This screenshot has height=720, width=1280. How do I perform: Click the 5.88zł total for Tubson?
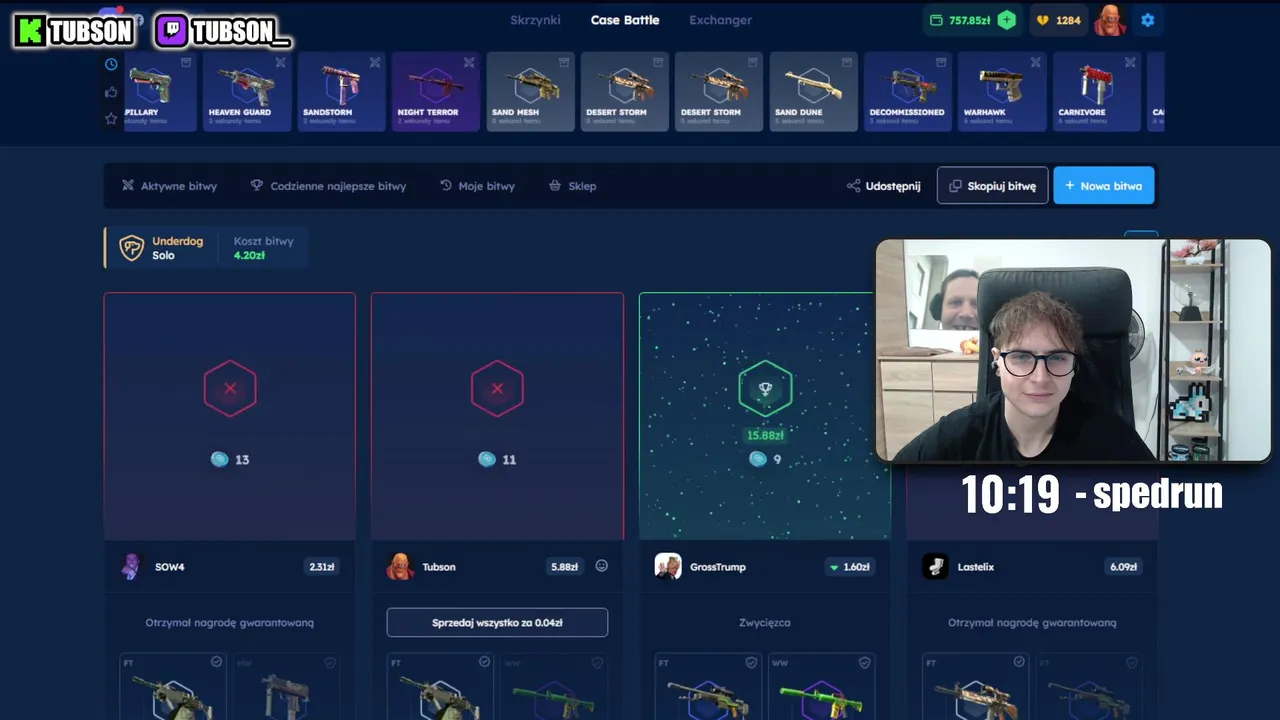tap(564, 567)
